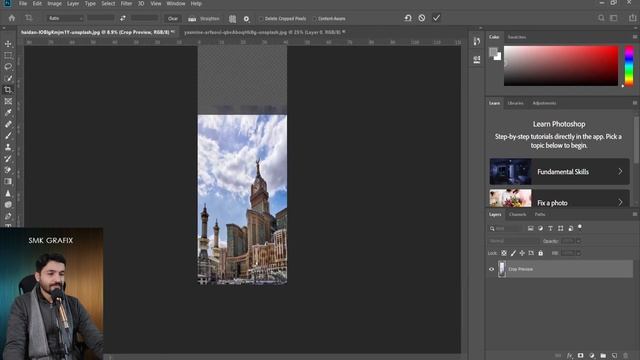Add a layer style via fx icon
Screen dimensions: 640x360
569,356
